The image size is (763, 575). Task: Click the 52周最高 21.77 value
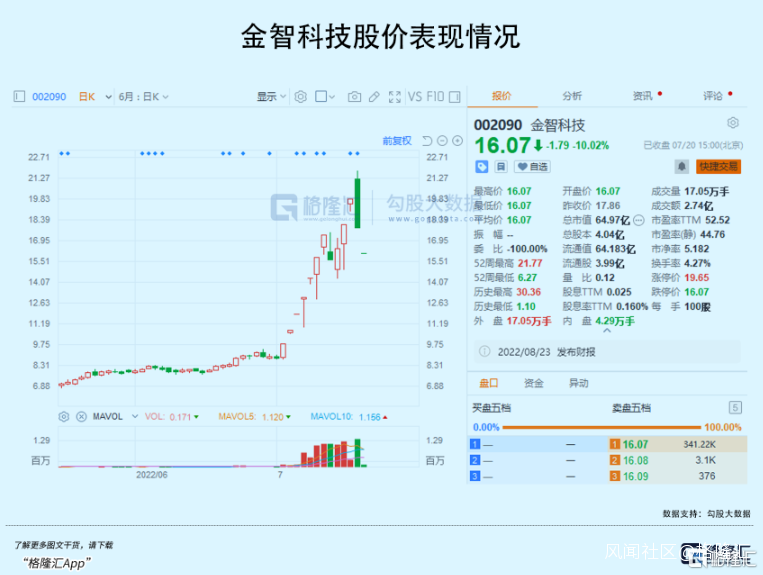tap(530, 264)
